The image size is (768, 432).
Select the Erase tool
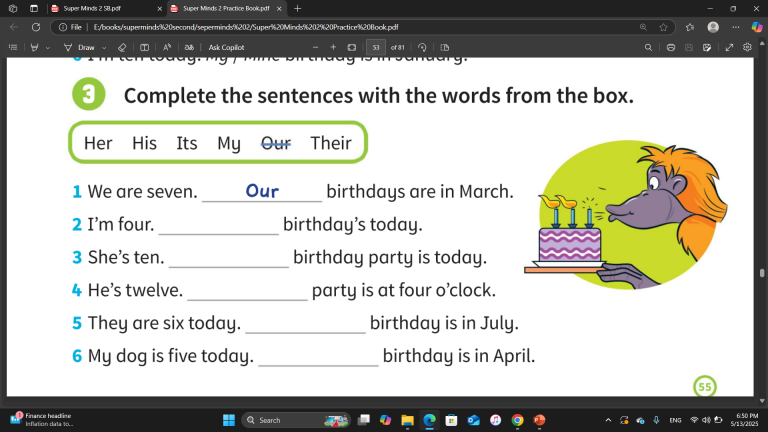tap(122, 47)
